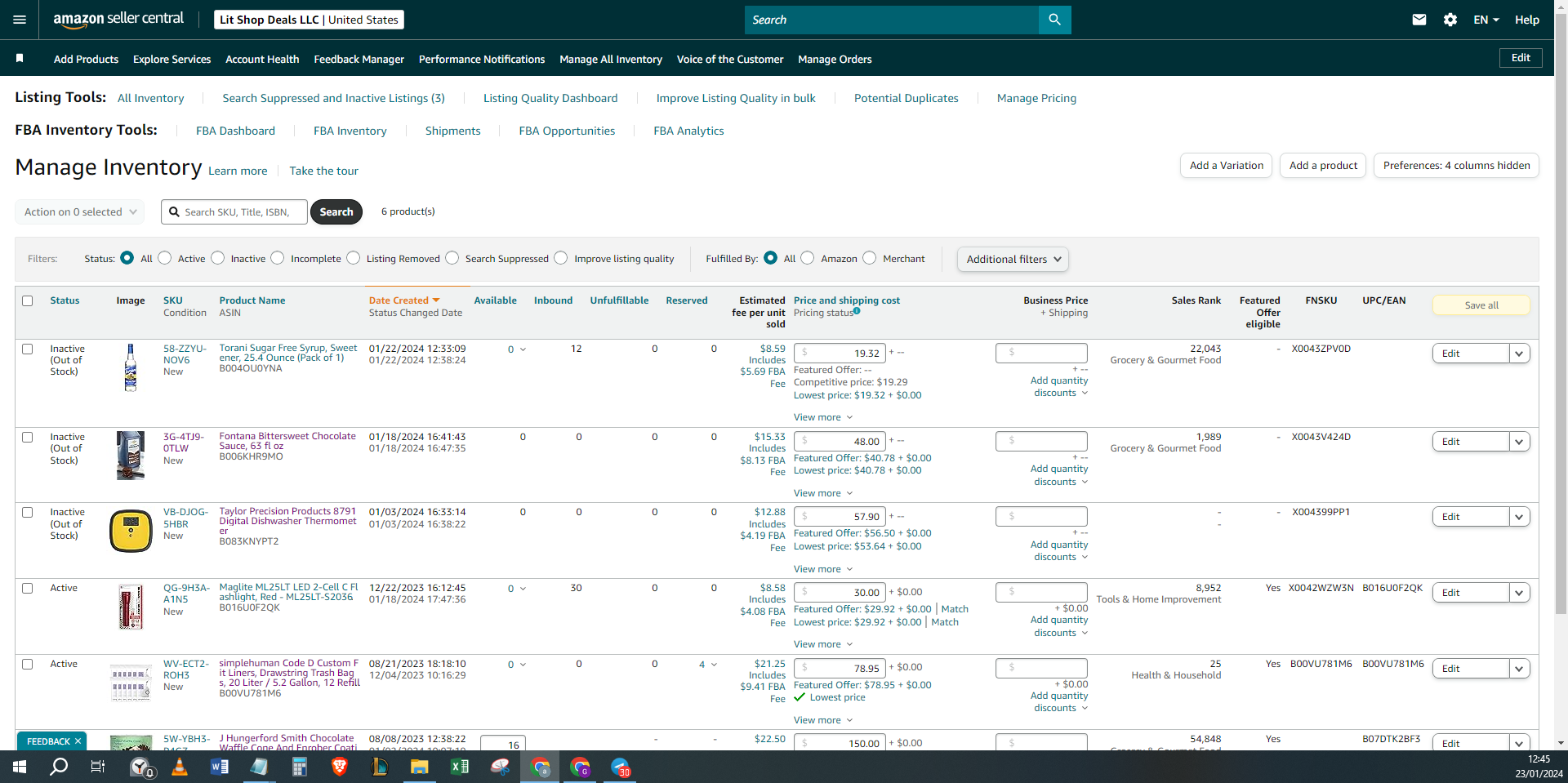This screenshot has width=1568, height=783.
Task: Open Excel from the taskbar
Action: 460,767
